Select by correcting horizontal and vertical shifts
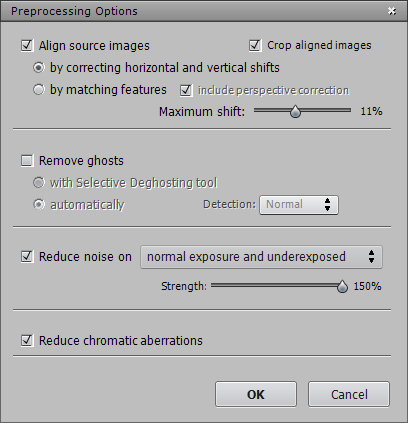 click(x=39, y=68)
